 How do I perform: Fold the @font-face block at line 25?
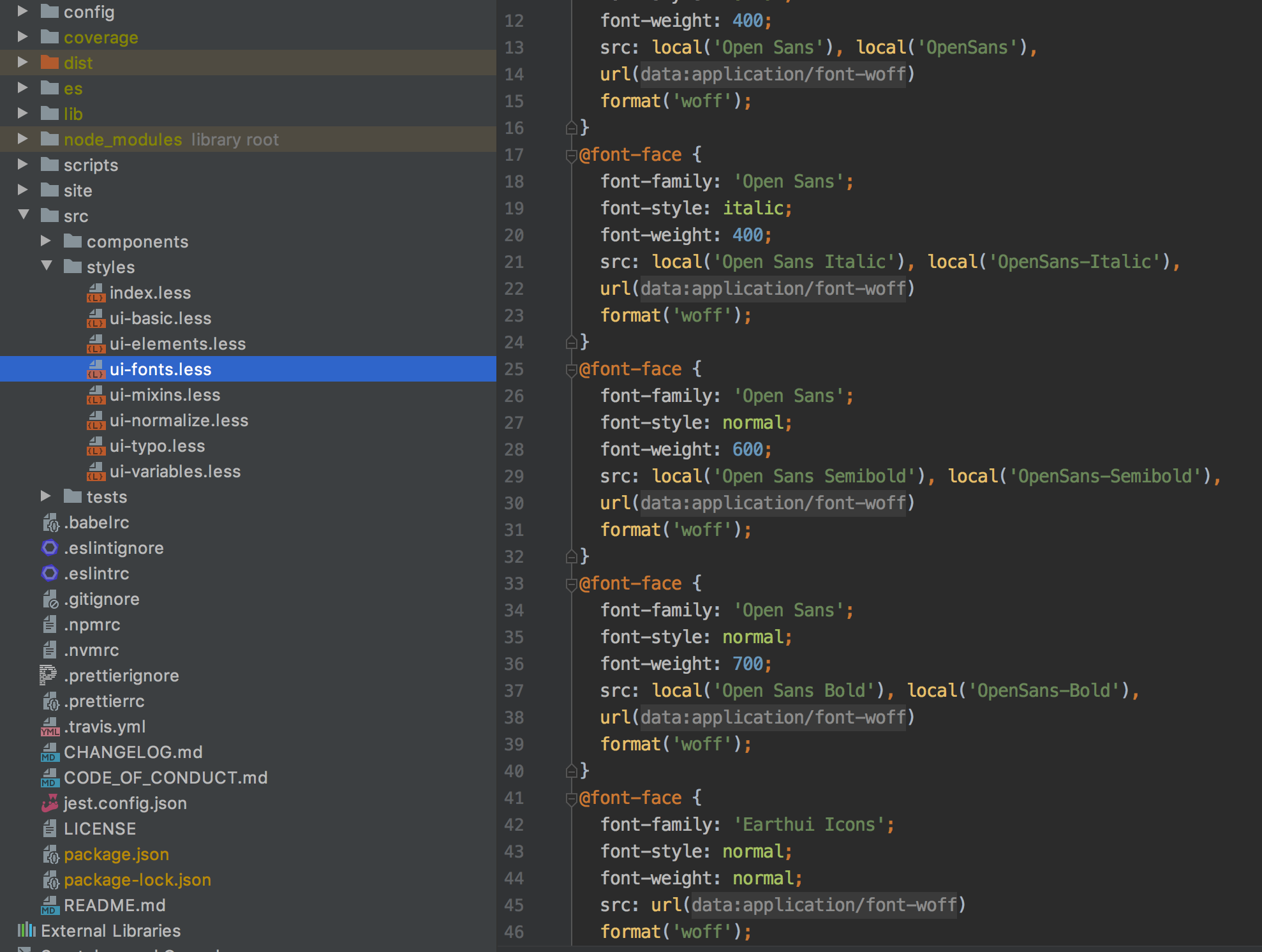pos(572,369)
